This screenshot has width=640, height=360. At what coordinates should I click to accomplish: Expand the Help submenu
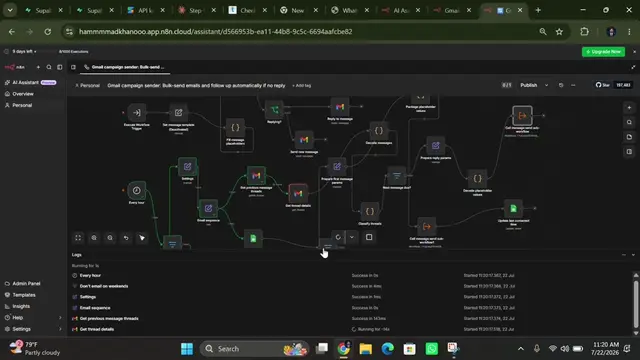pyautogui.click(x=33, y=318)
